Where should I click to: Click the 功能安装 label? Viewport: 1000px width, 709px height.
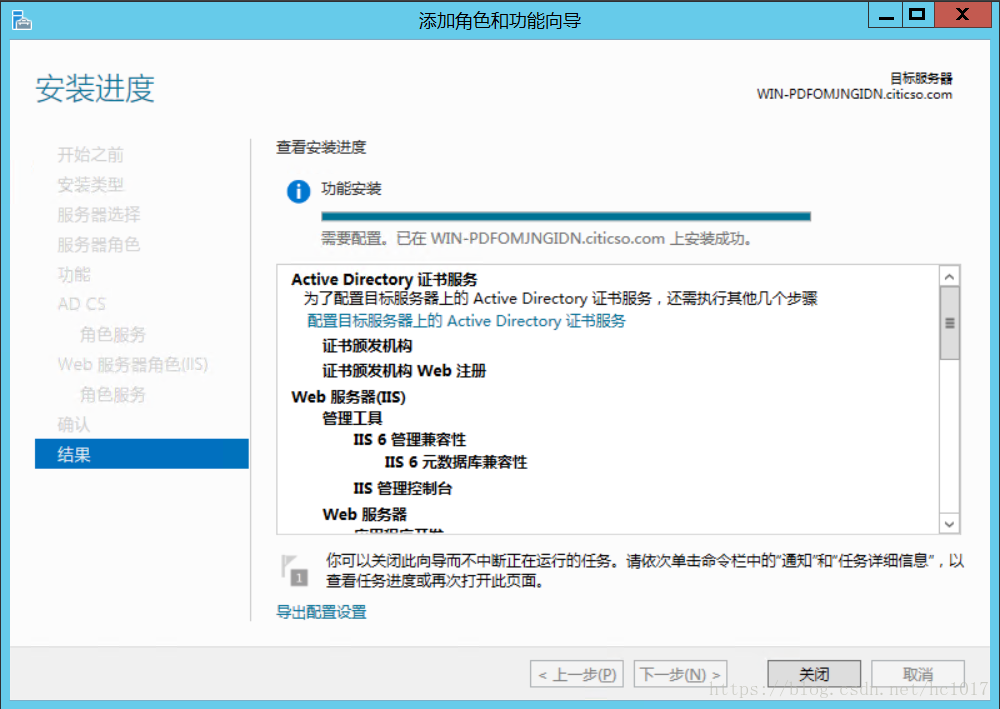[351, 189]
